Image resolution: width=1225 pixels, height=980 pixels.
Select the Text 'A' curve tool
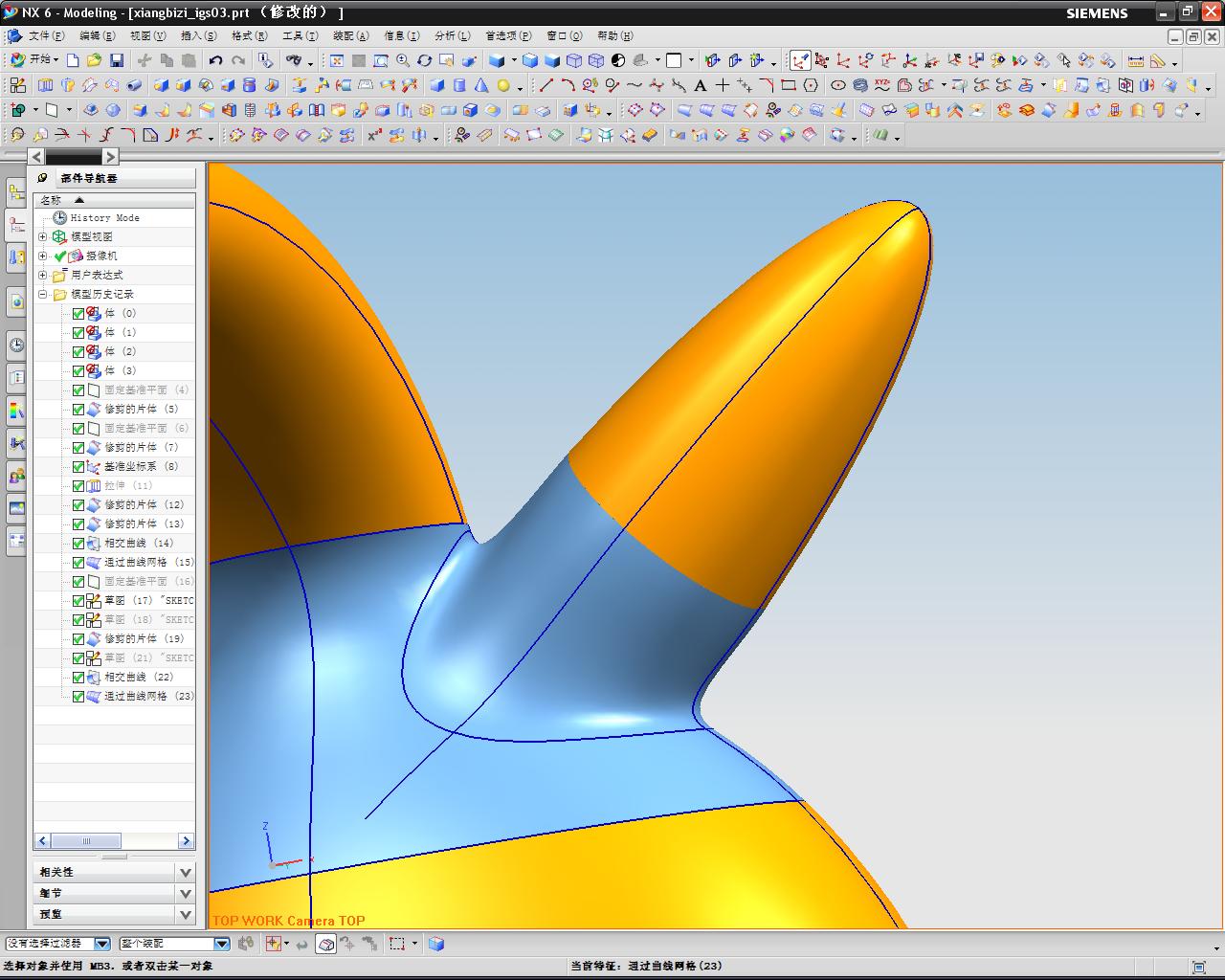click(701, 85)
